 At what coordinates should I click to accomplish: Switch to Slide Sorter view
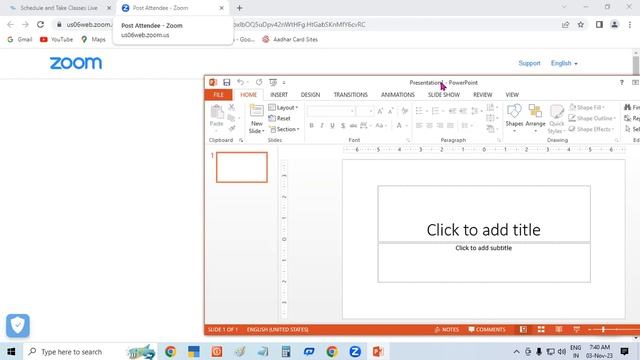pos(541,329)
